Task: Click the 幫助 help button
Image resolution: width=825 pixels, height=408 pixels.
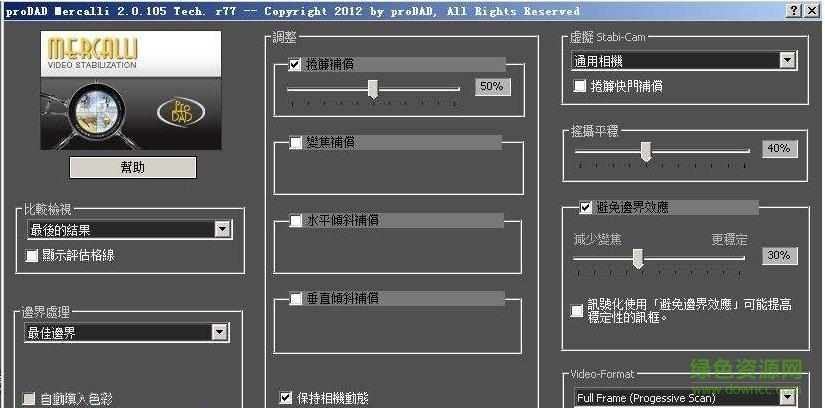Action: (x=133, y=167)
